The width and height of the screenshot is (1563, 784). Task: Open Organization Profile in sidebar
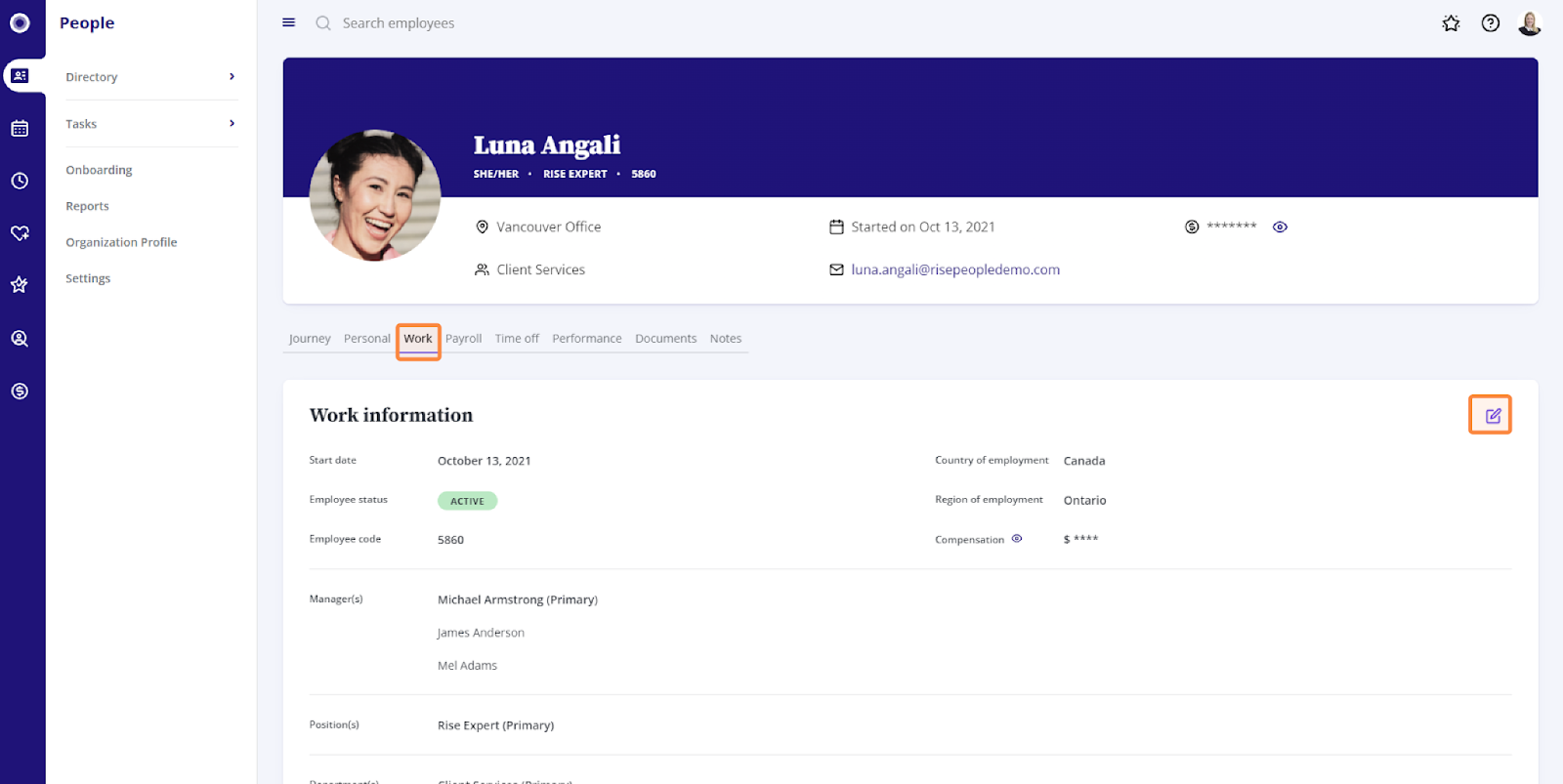[x=121, y=242]
